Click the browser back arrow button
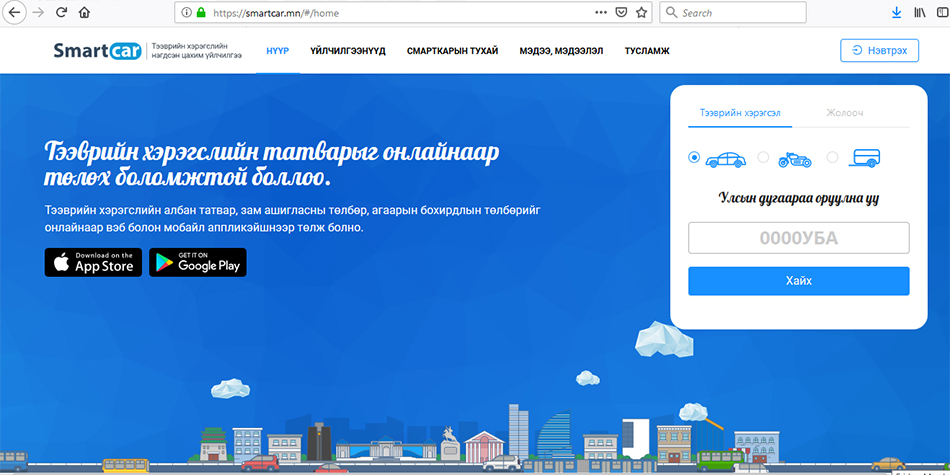The width and height of the screenshot is (950, 475). click(15, 13)
